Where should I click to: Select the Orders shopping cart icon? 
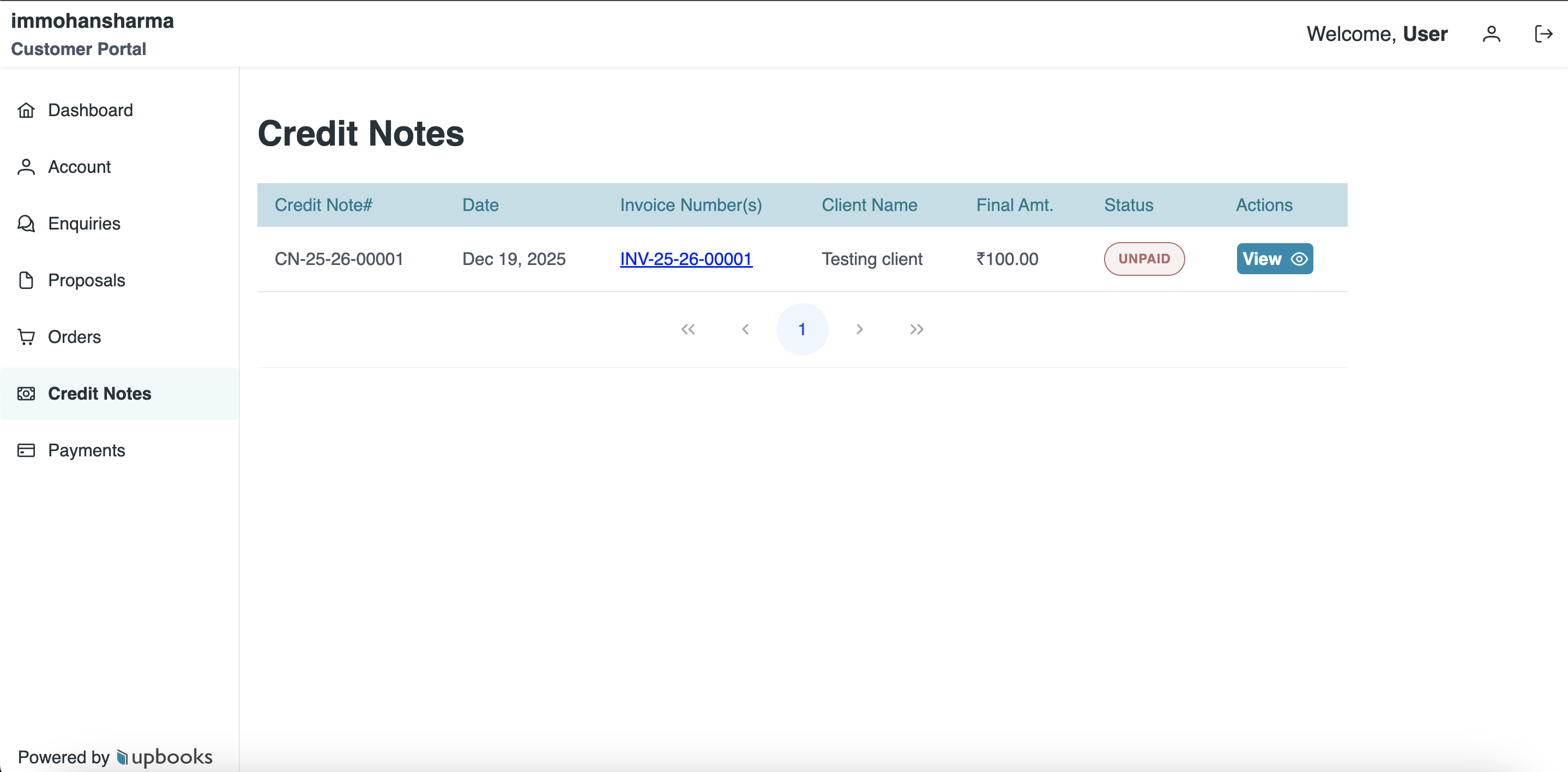pyautogui.click(x=26, y=337)
